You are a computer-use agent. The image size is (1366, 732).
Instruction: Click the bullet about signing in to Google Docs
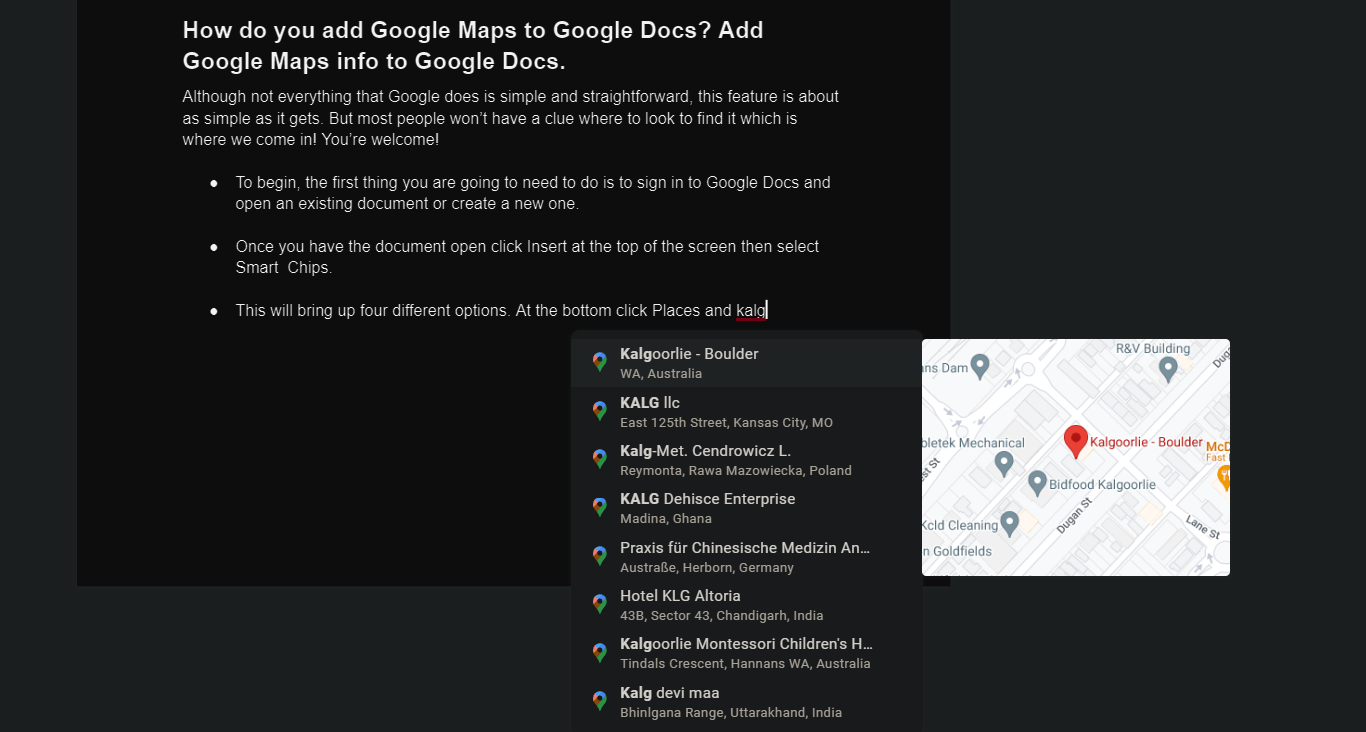tap(533, 193)
